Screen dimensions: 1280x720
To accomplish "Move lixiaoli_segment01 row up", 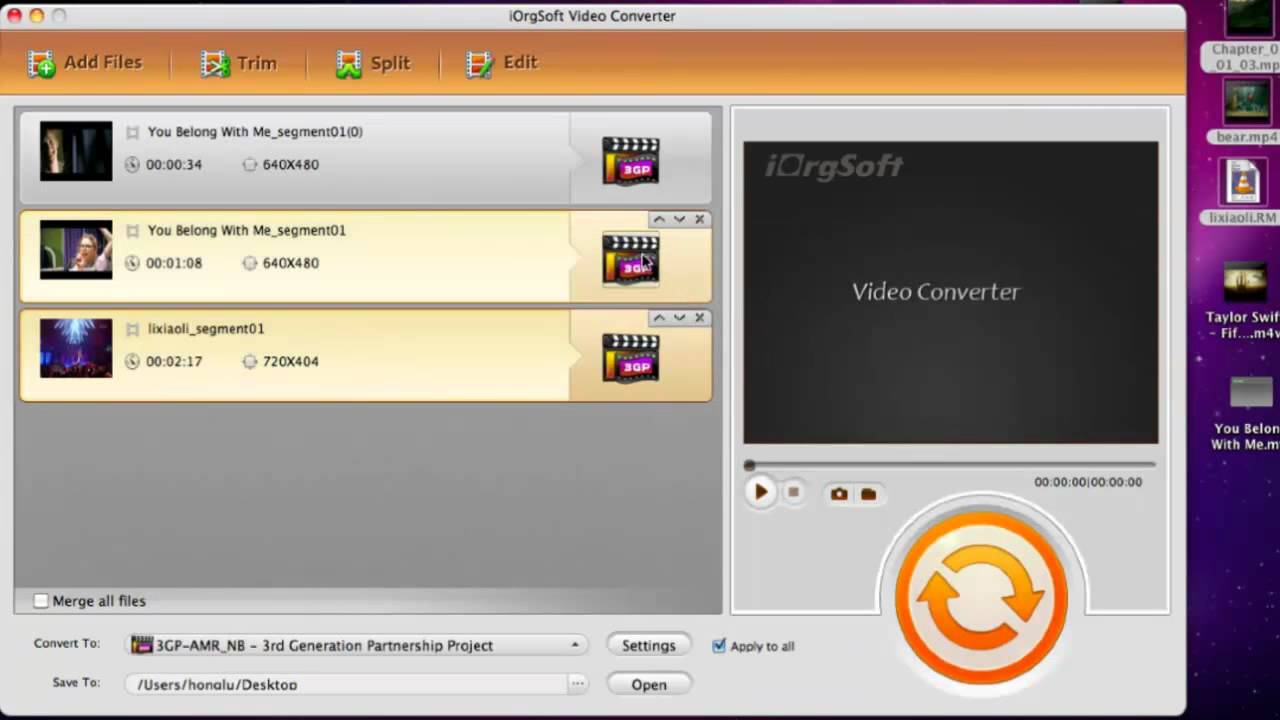I will (x=659, y=317).
